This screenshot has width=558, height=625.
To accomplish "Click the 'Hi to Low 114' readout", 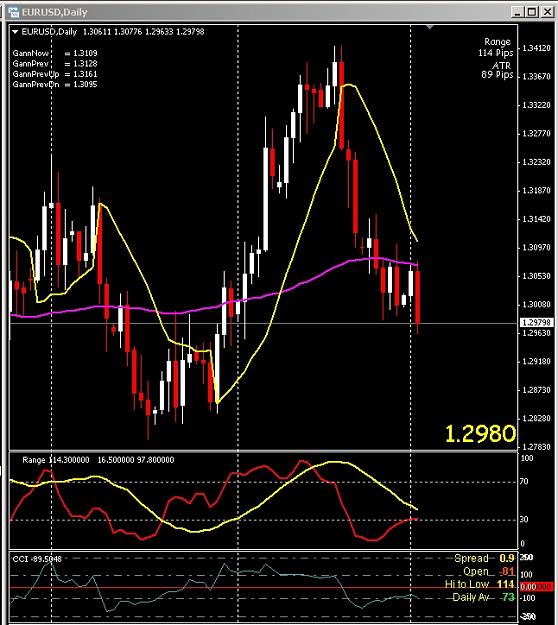I will click(479, 584).
